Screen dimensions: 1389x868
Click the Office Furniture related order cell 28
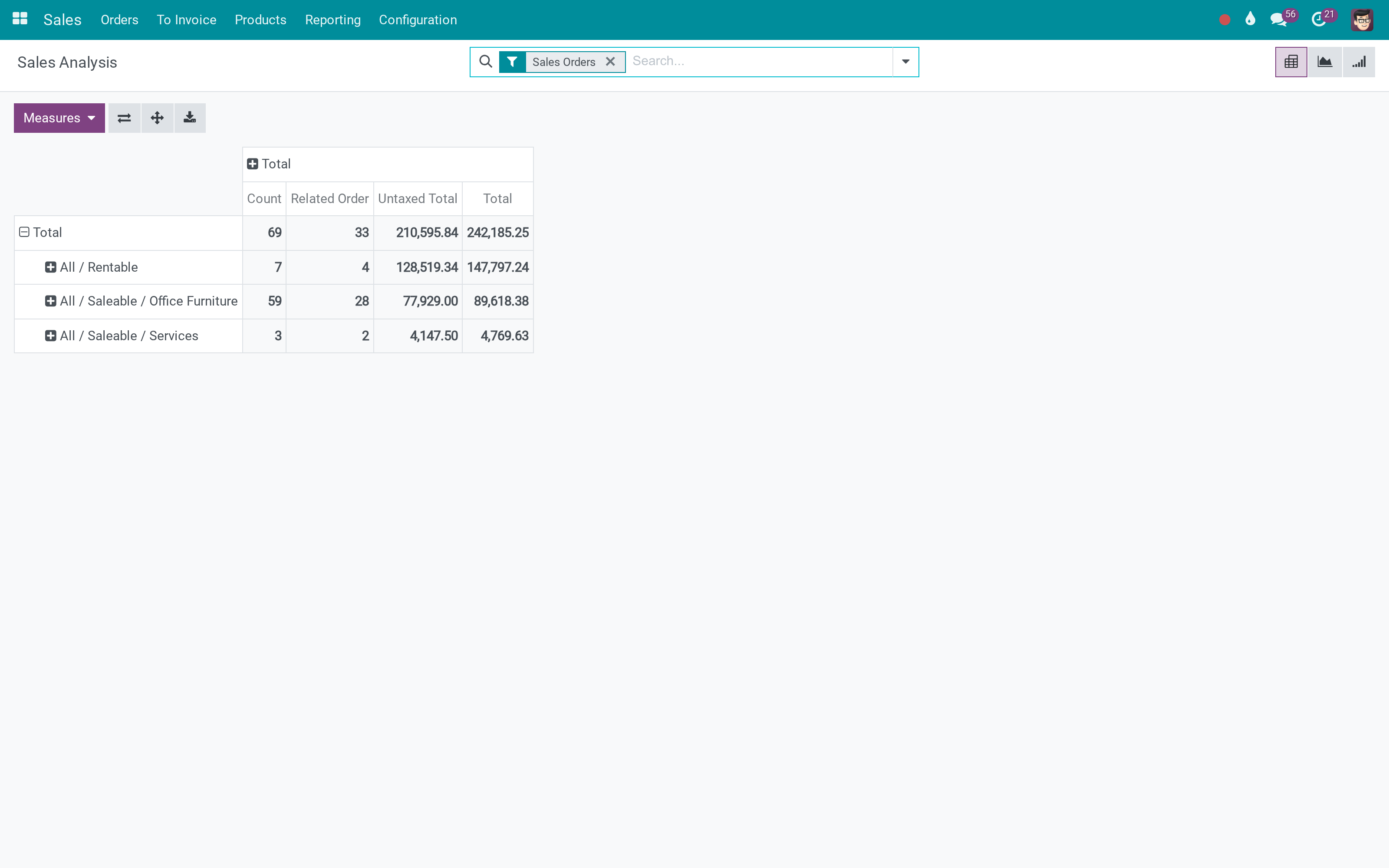pyautogui.click(x=329, y=301)
